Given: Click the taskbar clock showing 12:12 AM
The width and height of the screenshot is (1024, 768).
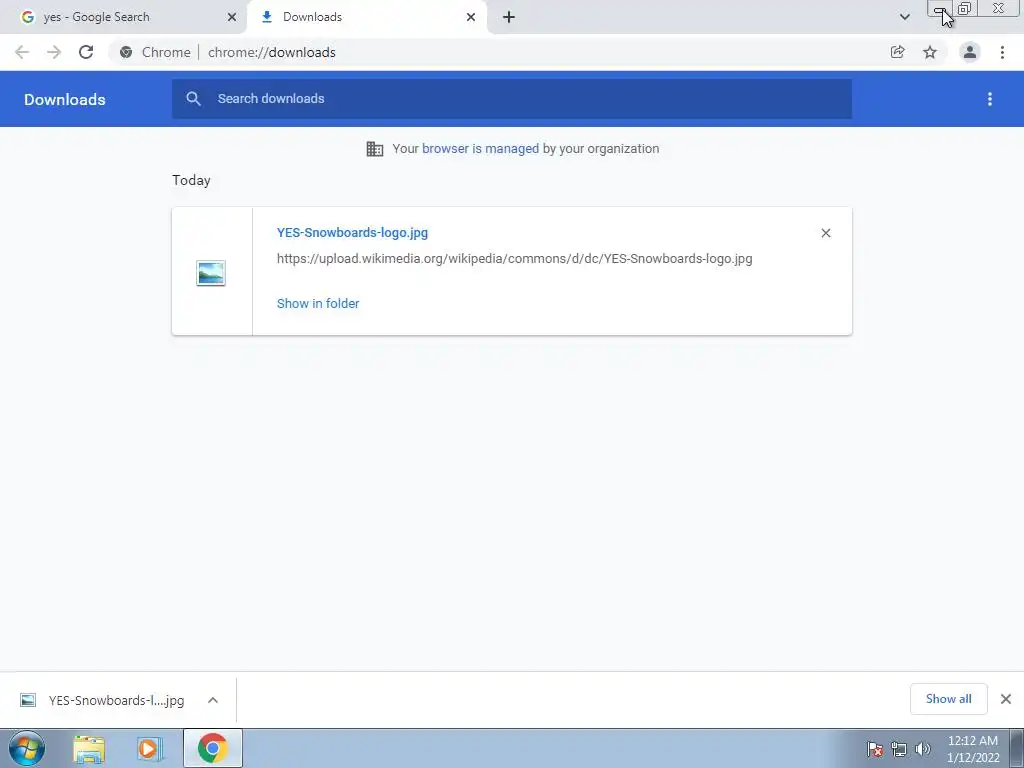Looking at the screenshot, I should (x=972, y=749).
